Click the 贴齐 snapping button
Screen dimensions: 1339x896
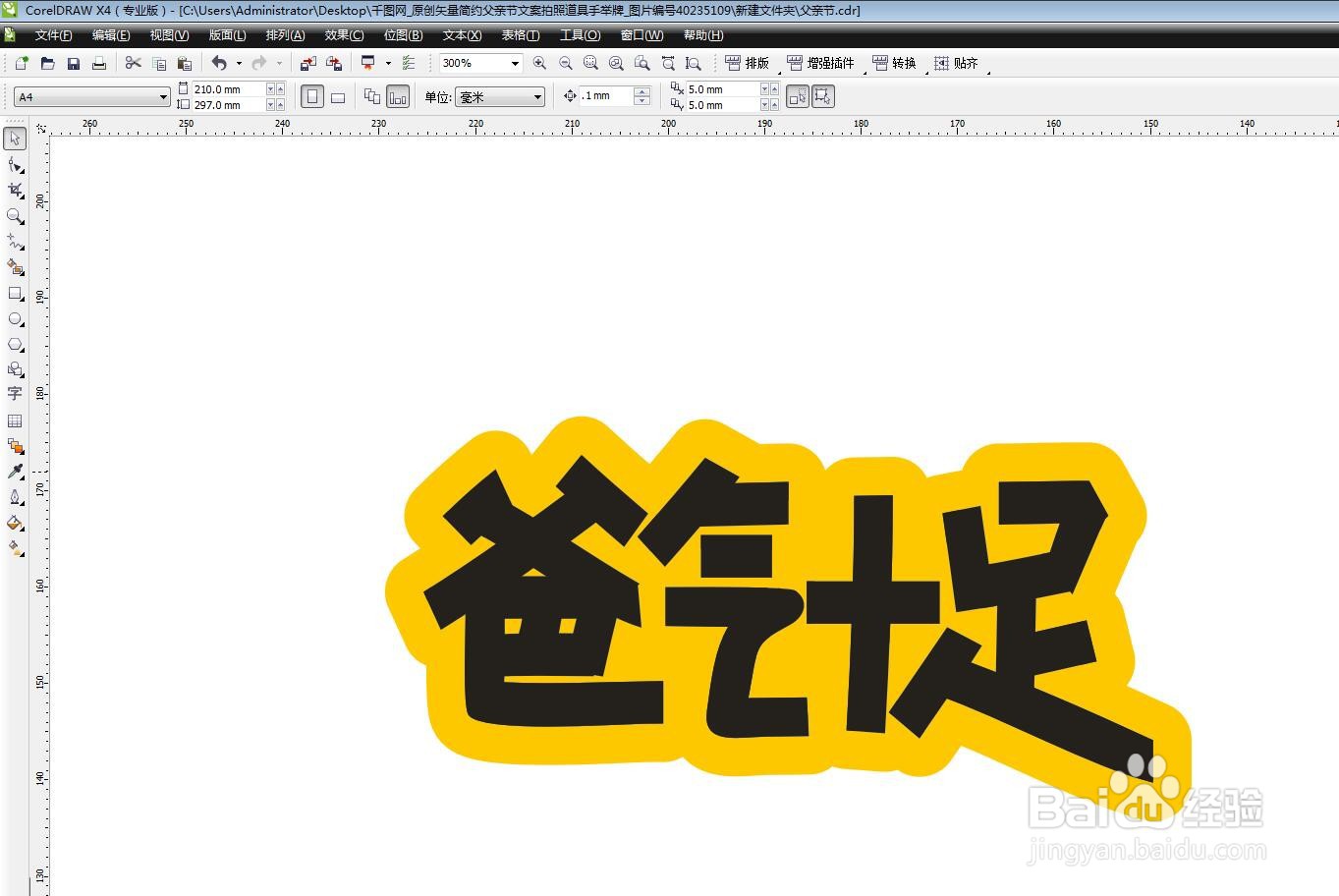click(x=958, y=63)
